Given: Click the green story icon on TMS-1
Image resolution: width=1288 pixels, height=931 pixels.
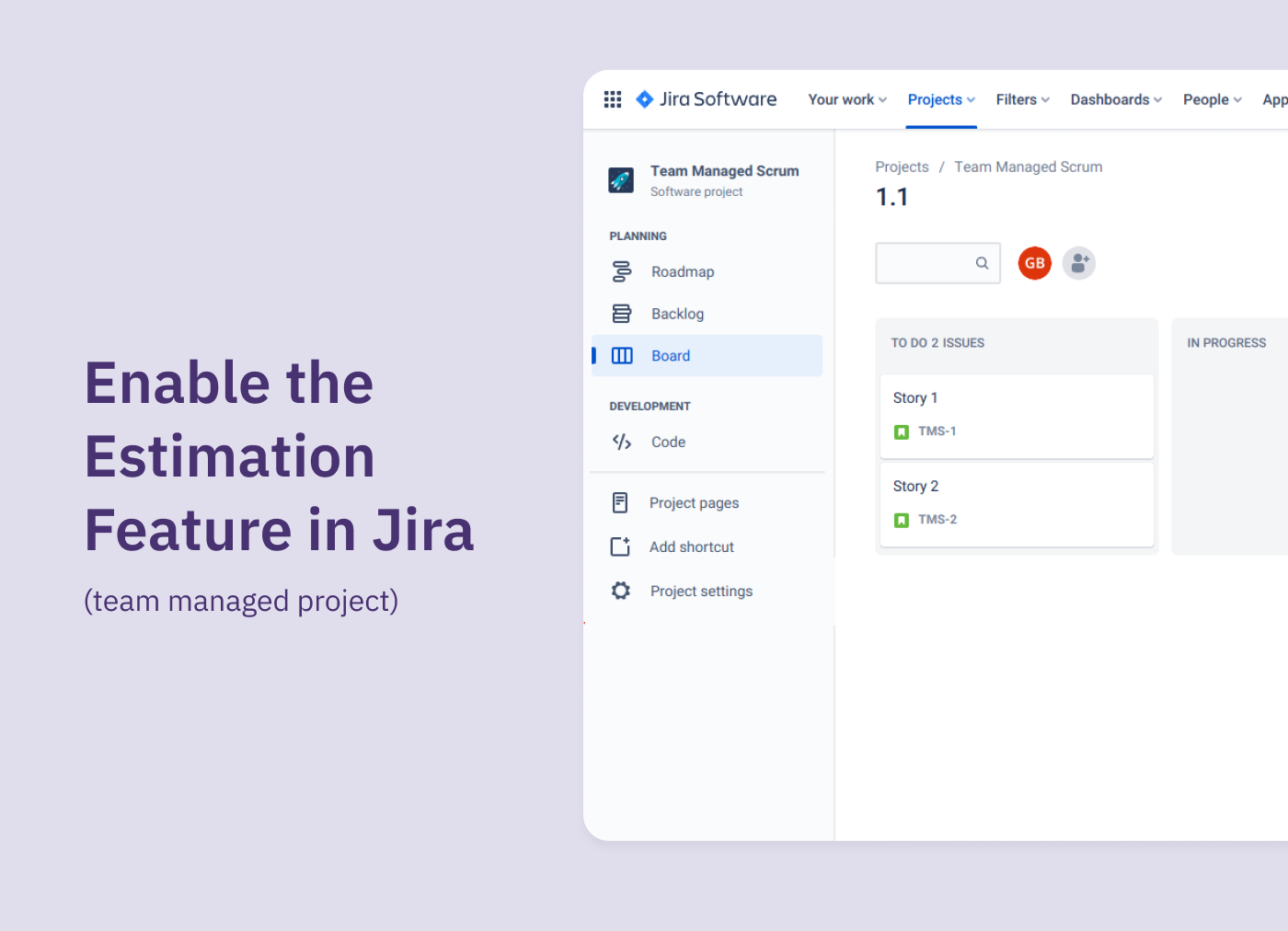Looking at the screenshot, I should click(x=902, y=431).
